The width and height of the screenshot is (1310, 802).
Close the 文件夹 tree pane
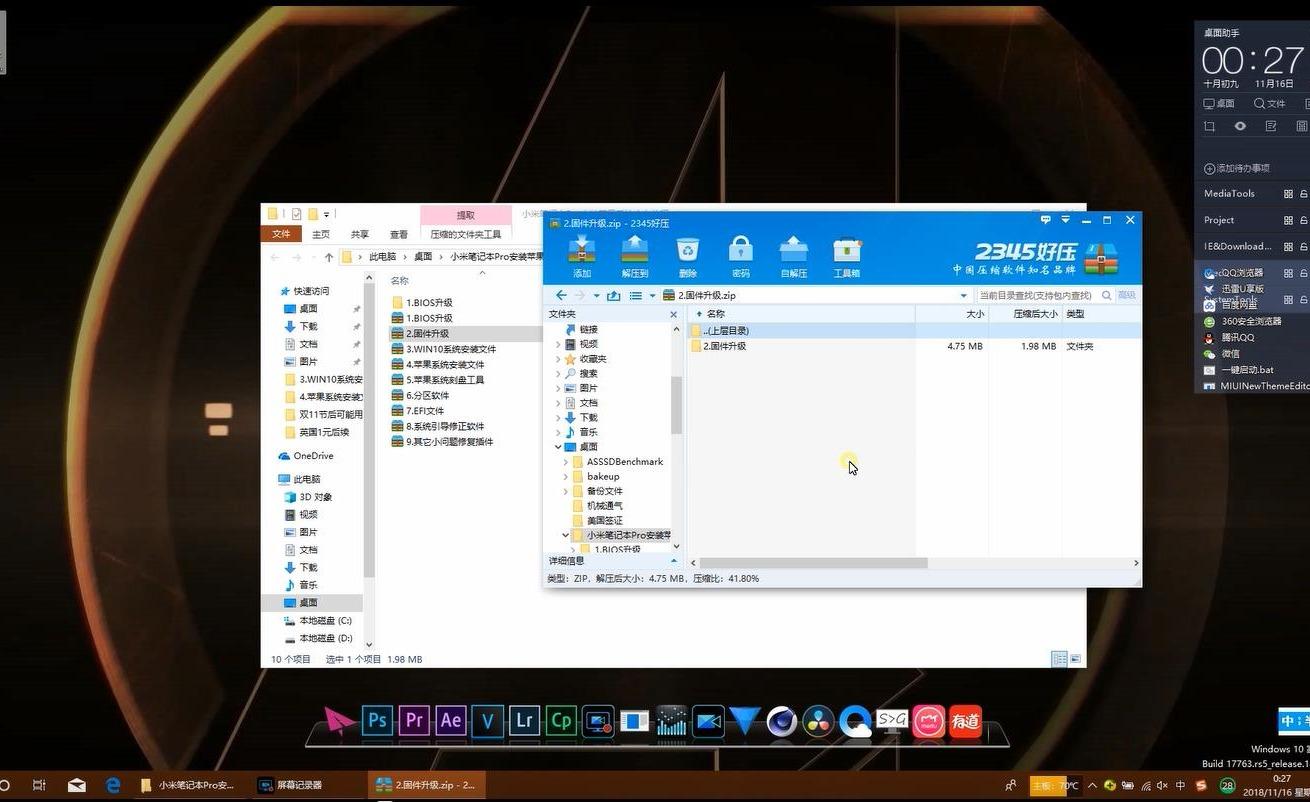[673, 314]
